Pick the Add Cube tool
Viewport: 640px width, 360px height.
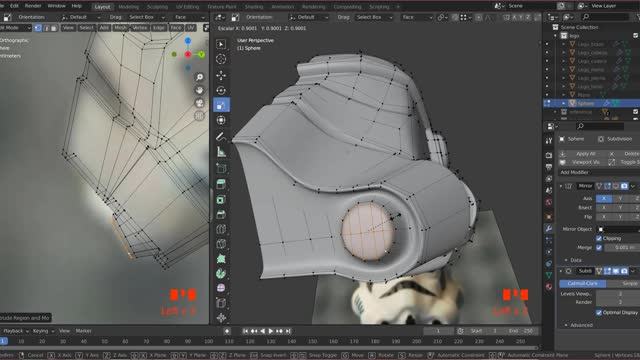(x=221, y=168)
